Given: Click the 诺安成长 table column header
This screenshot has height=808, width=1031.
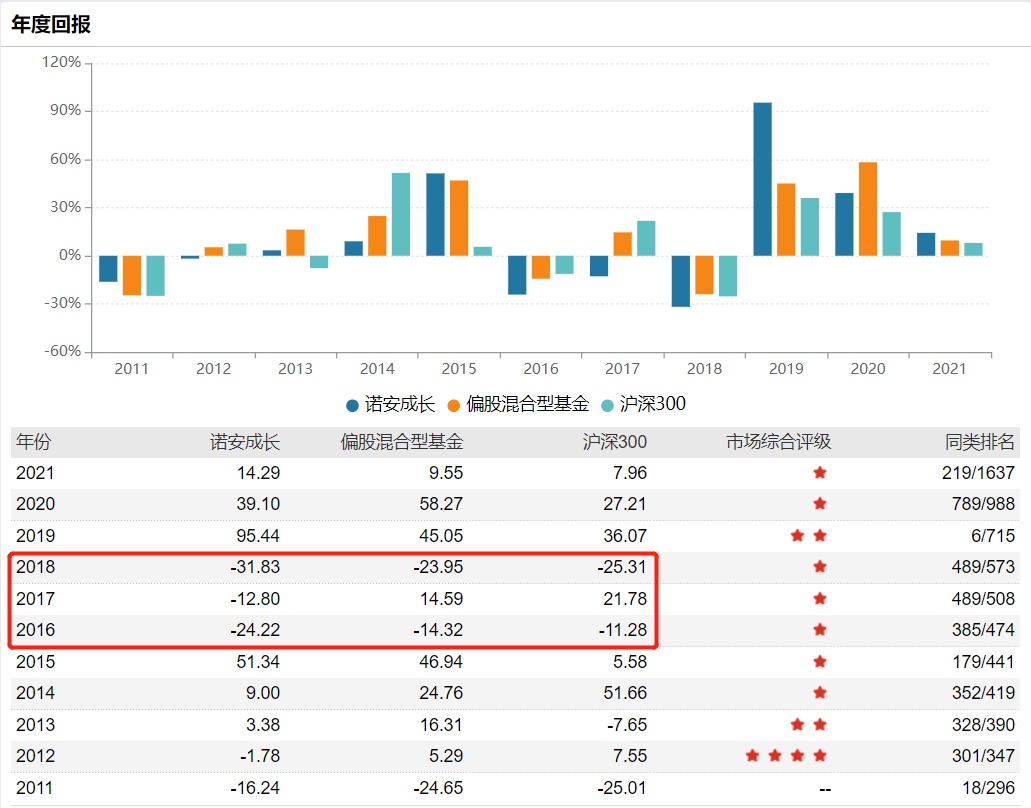Looking at the screenshot, I should [245, 442].
